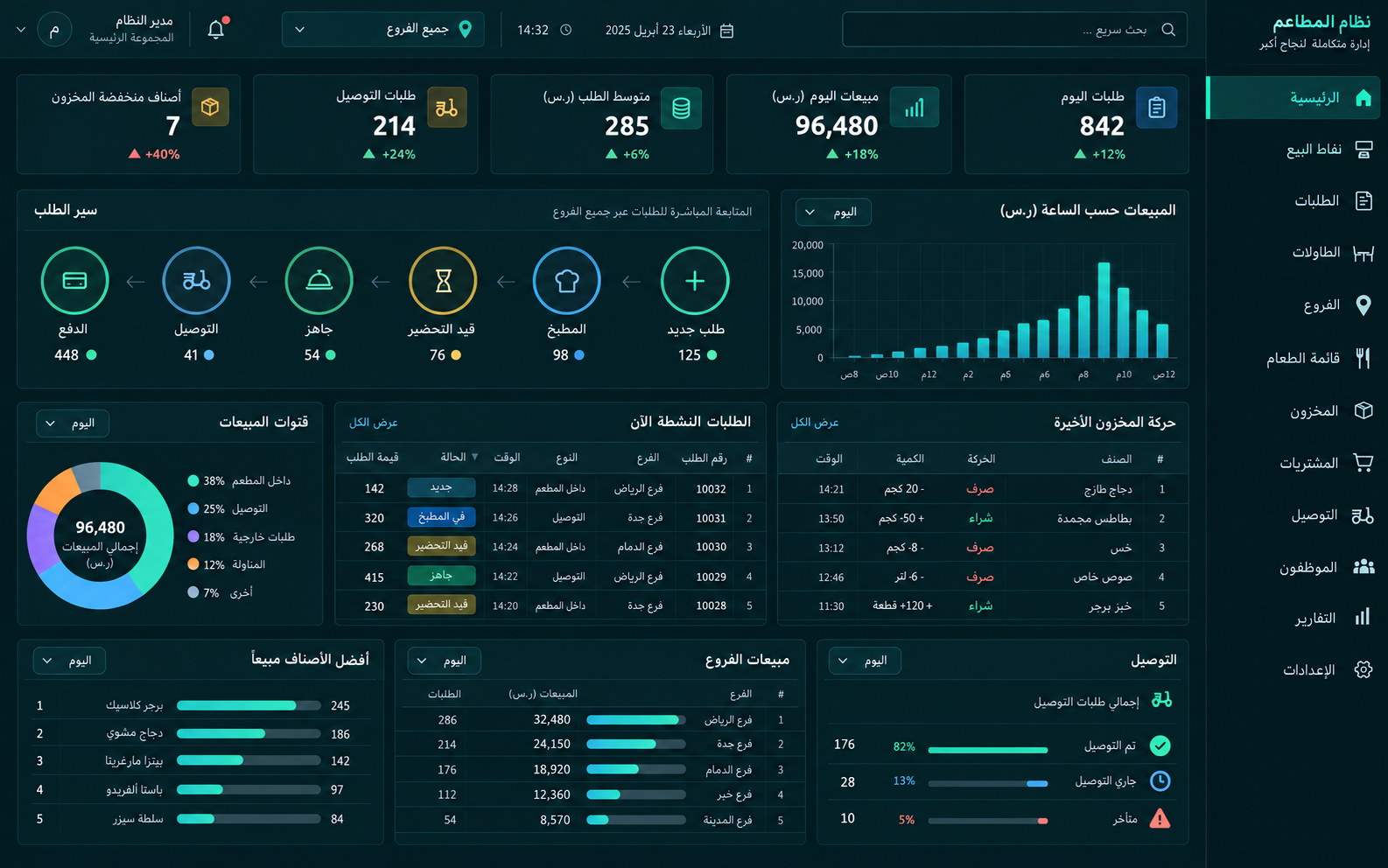
Task: Click عرض الكل in الطلبات النشطة الآن
Action: 374,423
